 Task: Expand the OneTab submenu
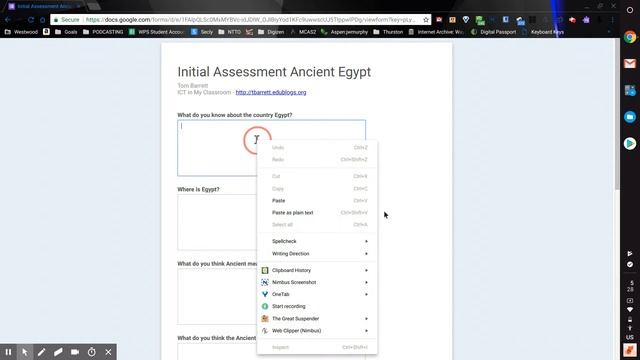(317, 294)
